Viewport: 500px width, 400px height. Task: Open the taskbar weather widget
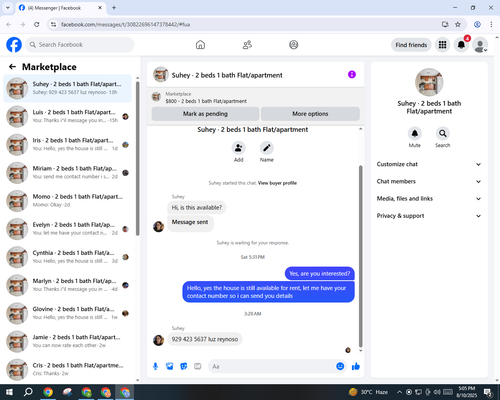coord(368,392)
